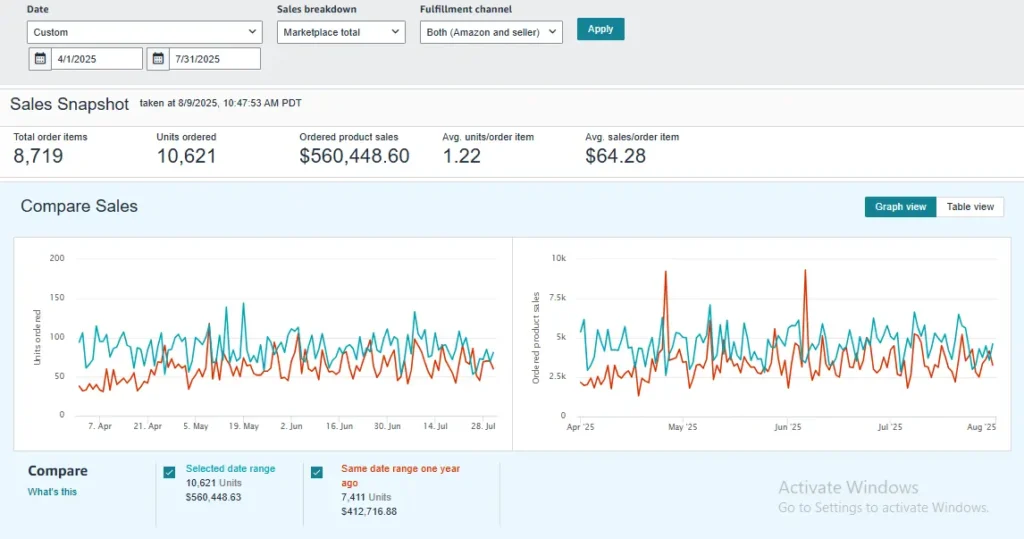Toggle Same date range one year ago checkbox
The image size is (1024, 539).
pos(317,473)
